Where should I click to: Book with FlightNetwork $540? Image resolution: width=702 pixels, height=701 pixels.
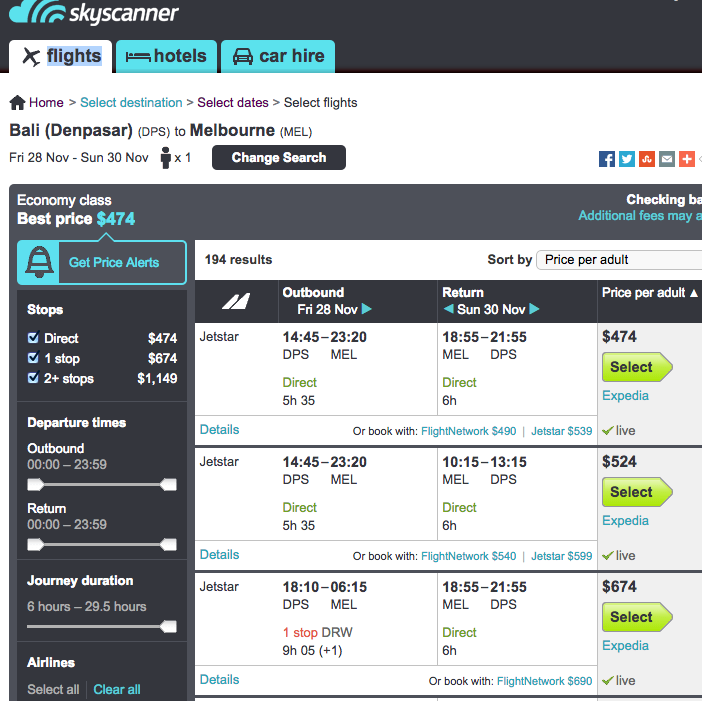tap(469, 556)
